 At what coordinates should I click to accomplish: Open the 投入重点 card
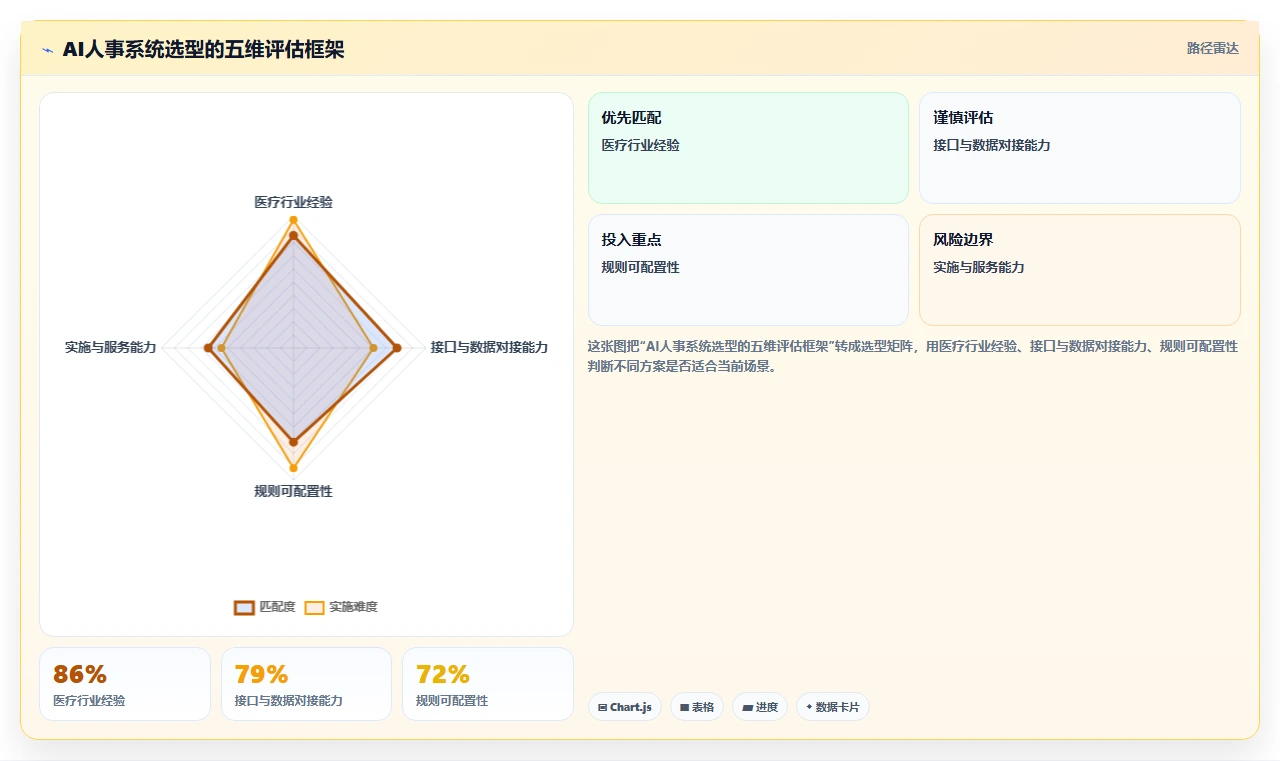748,270
